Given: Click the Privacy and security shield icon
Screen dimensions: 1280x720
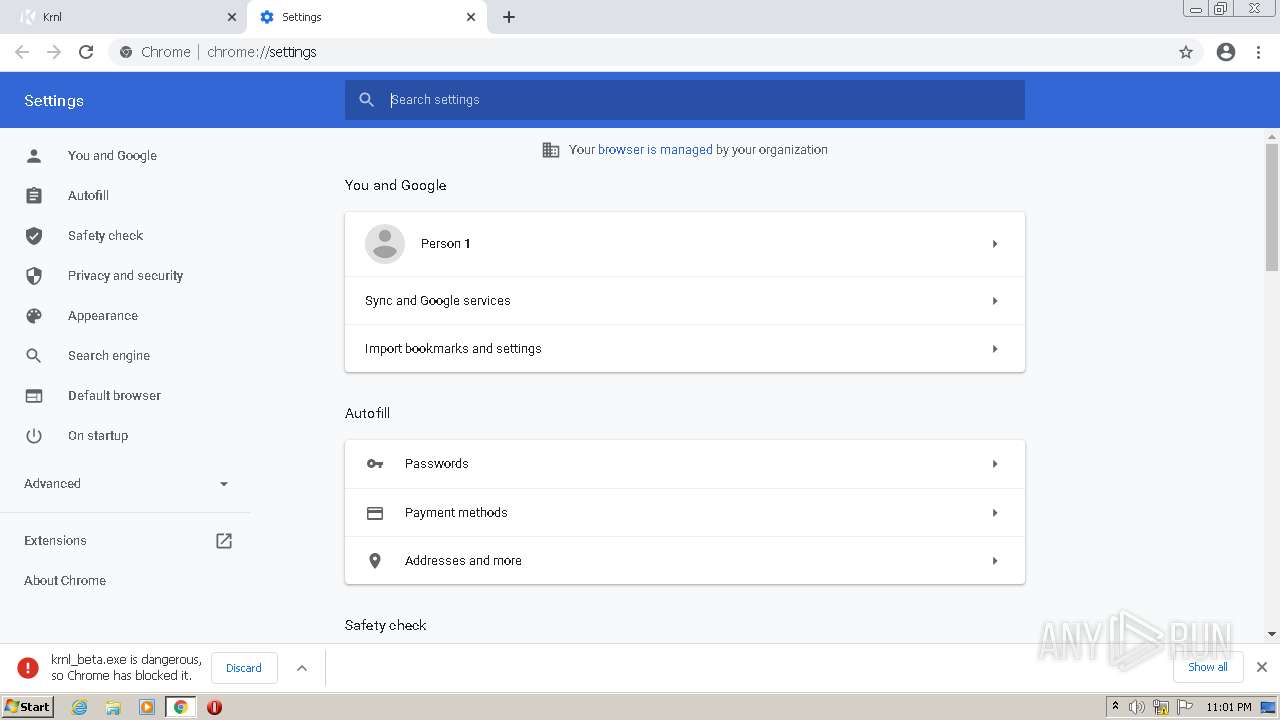Looking at the screenshot, I should pyautogui.click(x=34, y=276).
